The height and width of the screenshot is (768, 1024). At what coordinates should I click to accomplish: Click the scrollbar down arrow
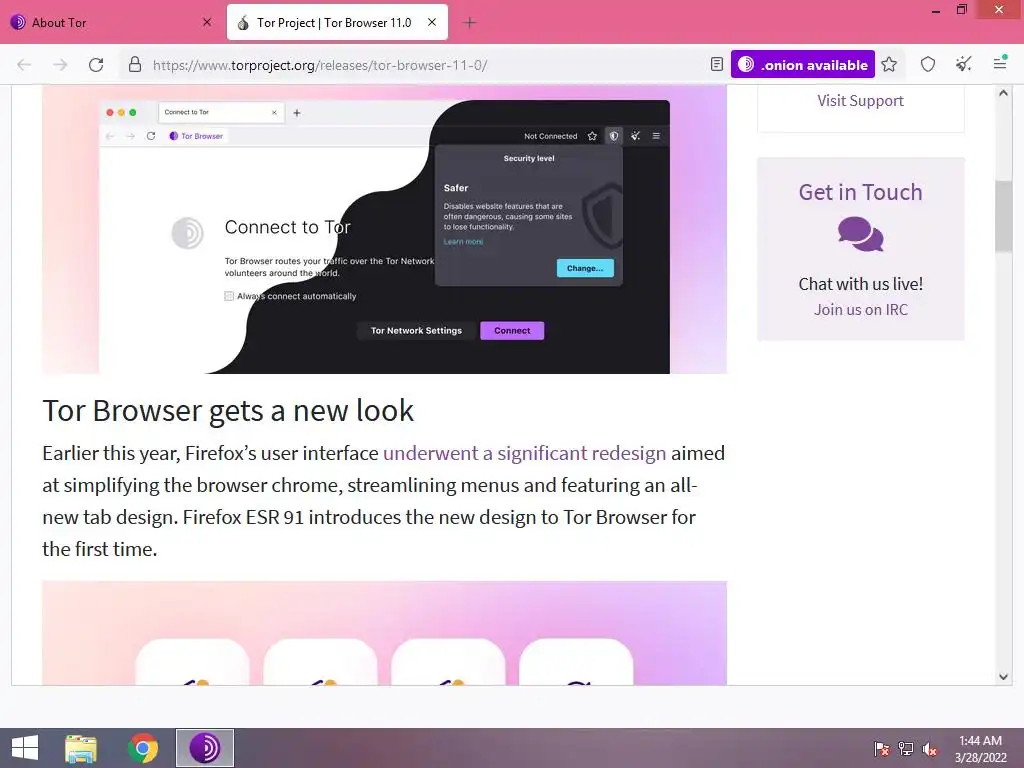1003,677
